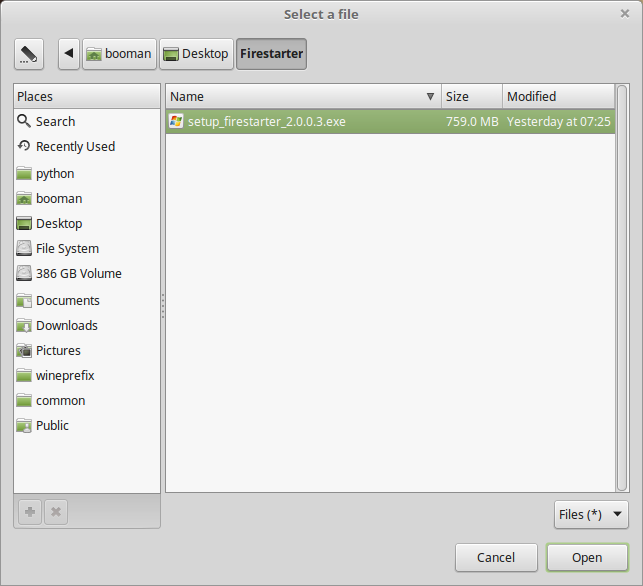Select common folder in Places
This screenshot has height=586, width=643.
point(87,401)
